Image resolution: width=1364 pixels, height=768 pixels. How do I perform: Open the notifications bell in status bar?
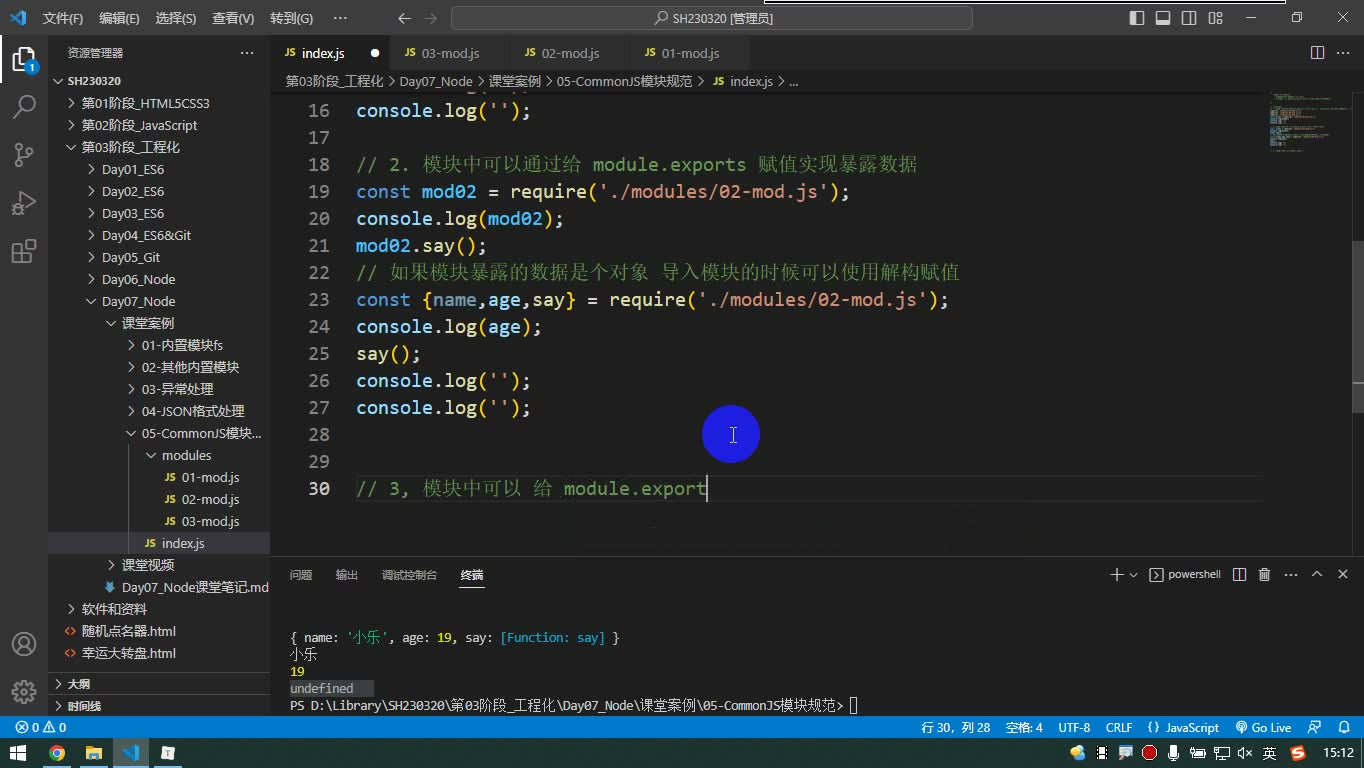click(1342, 728)
